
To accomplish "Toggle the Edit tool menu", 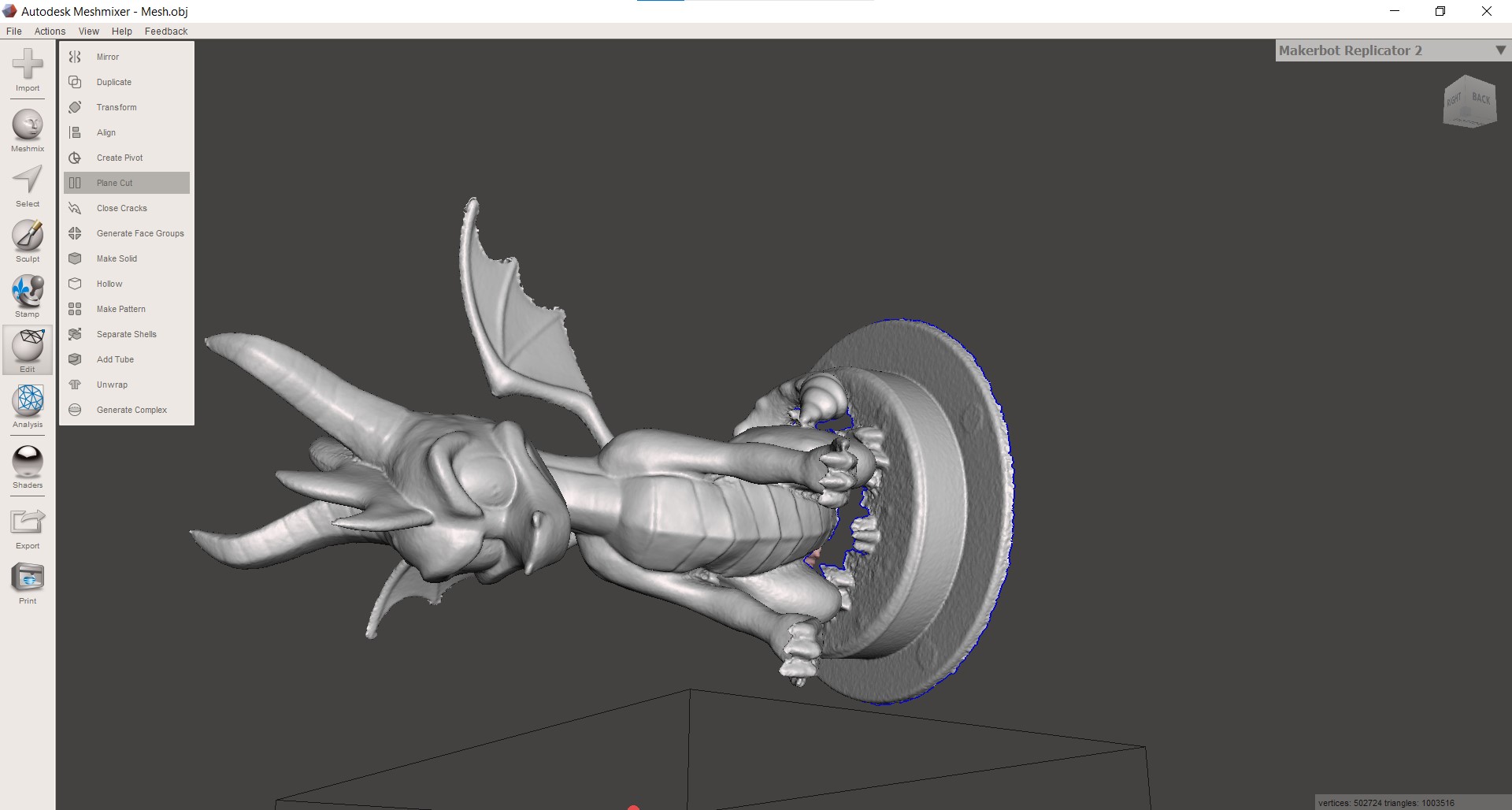I will [x=28, y=348].
